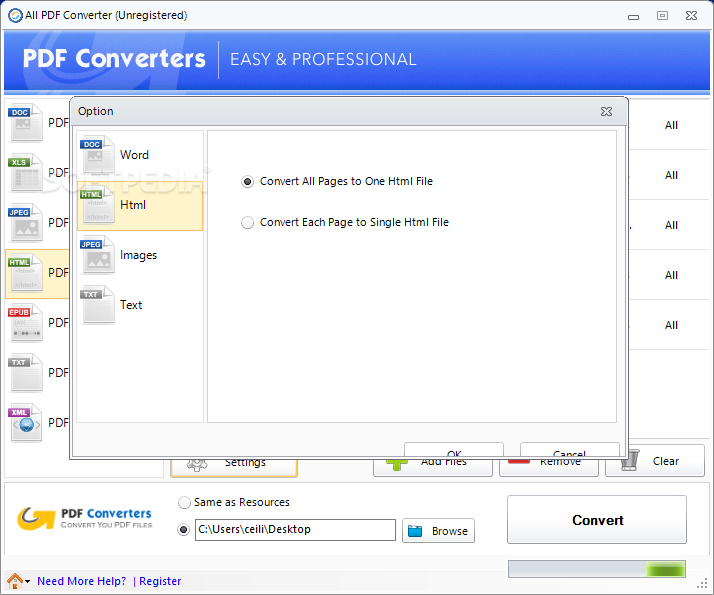Select the PDF to EPUB converter icon
The width and height of the screenshot is (714, 595).
26,323
